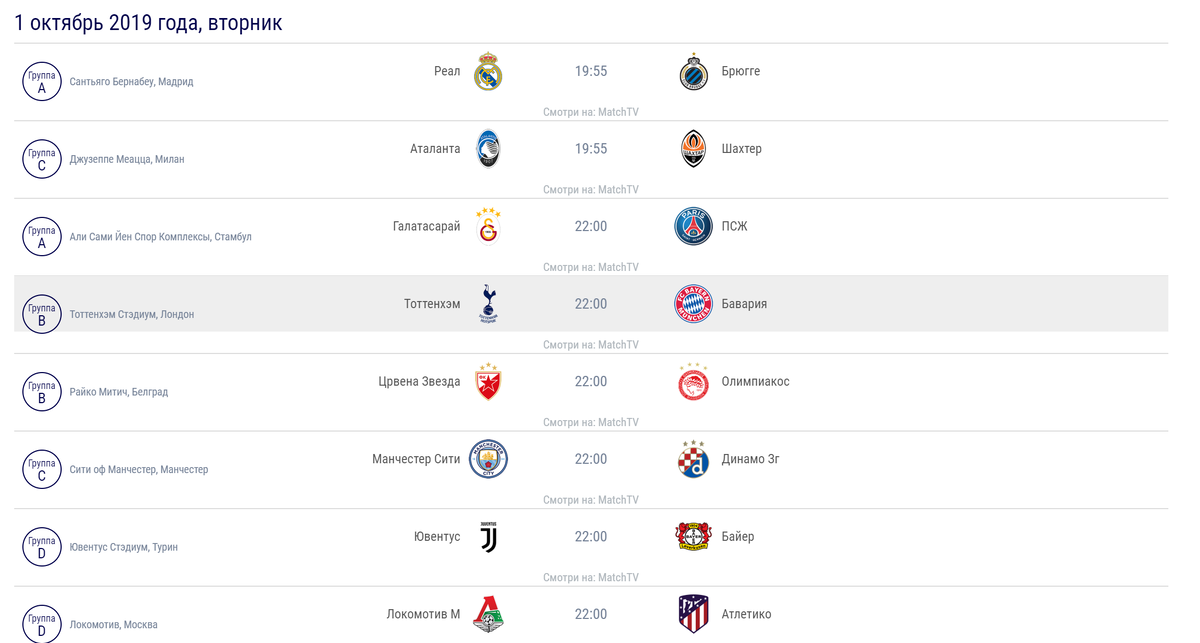The height and width of the screenshot is (643, 1200).
Task: Click the Real Madrid club crest
Action: coord(488,71)
